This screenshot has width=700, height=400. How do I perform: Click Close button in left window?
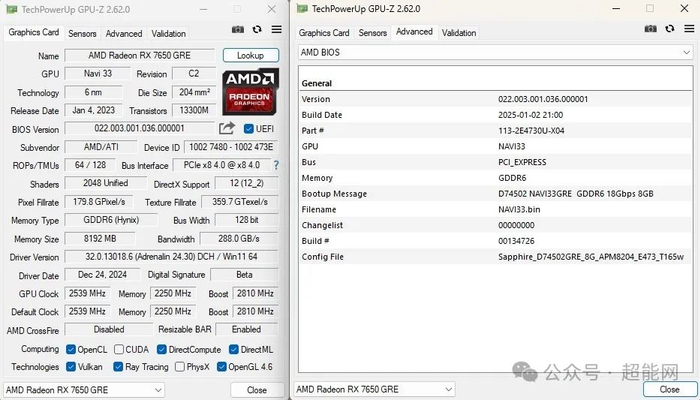coord(257,390)
